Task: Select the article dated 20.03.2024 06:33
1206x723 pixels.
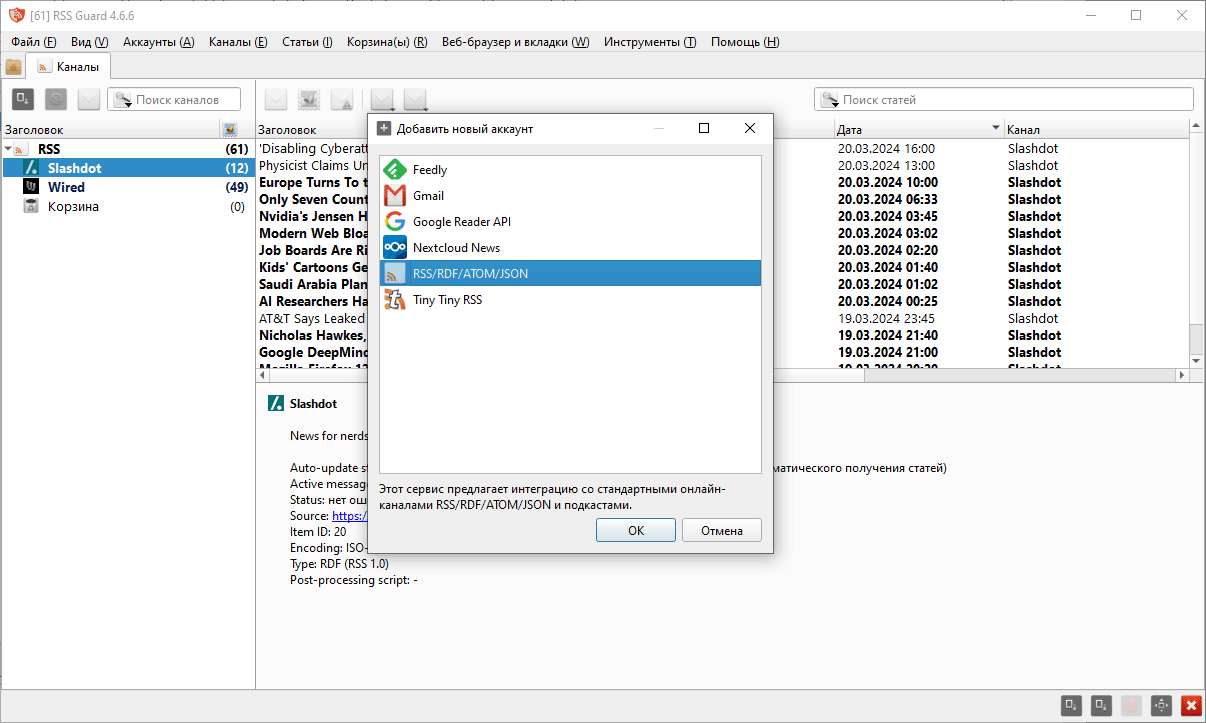Action: click(888, 199)
